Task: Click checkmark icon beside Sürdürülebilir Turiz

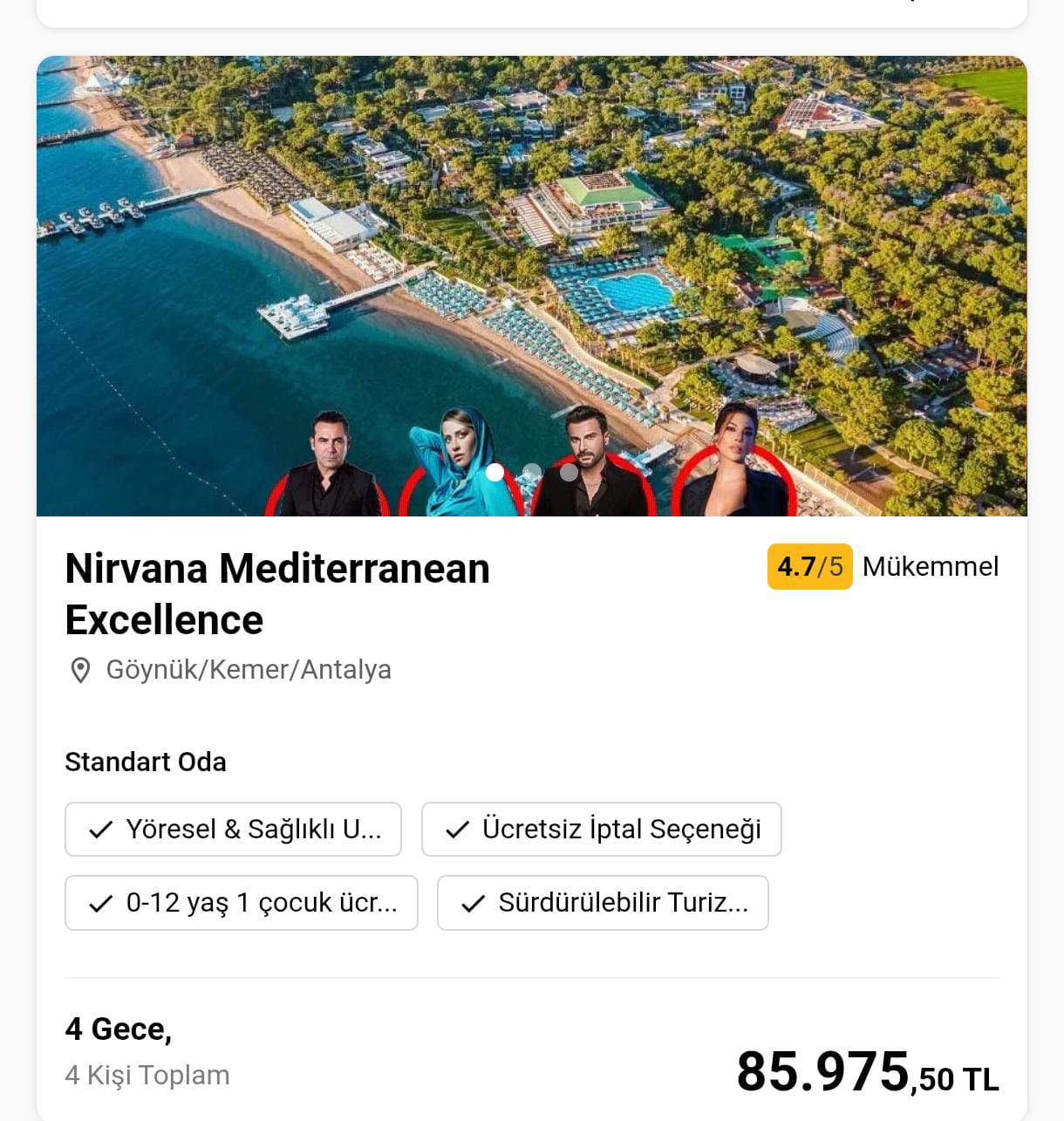Action: 473,904
